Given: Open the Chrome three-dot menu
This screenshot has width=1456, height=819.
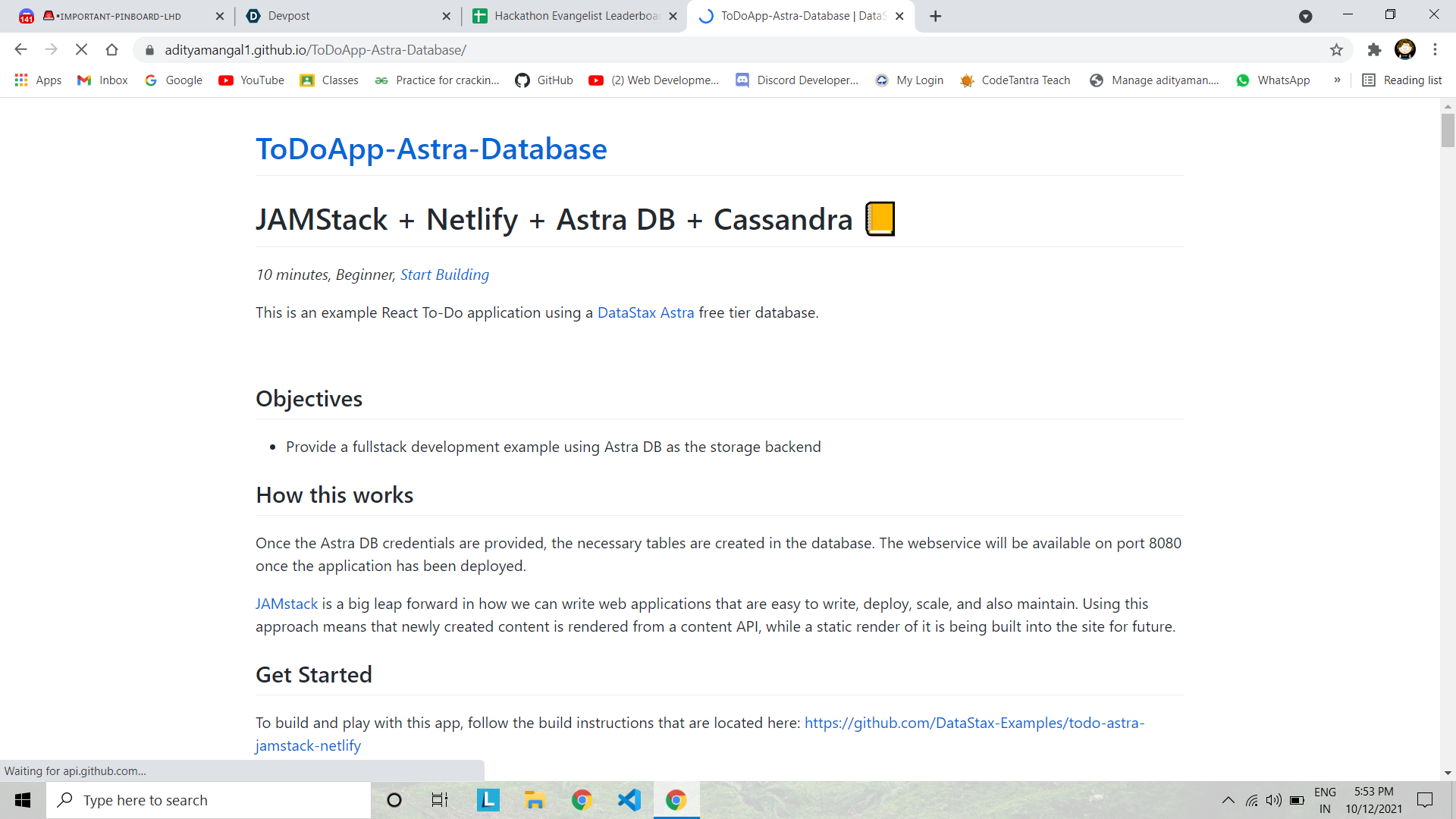Looking at the screenshot, I should 1435,50.
